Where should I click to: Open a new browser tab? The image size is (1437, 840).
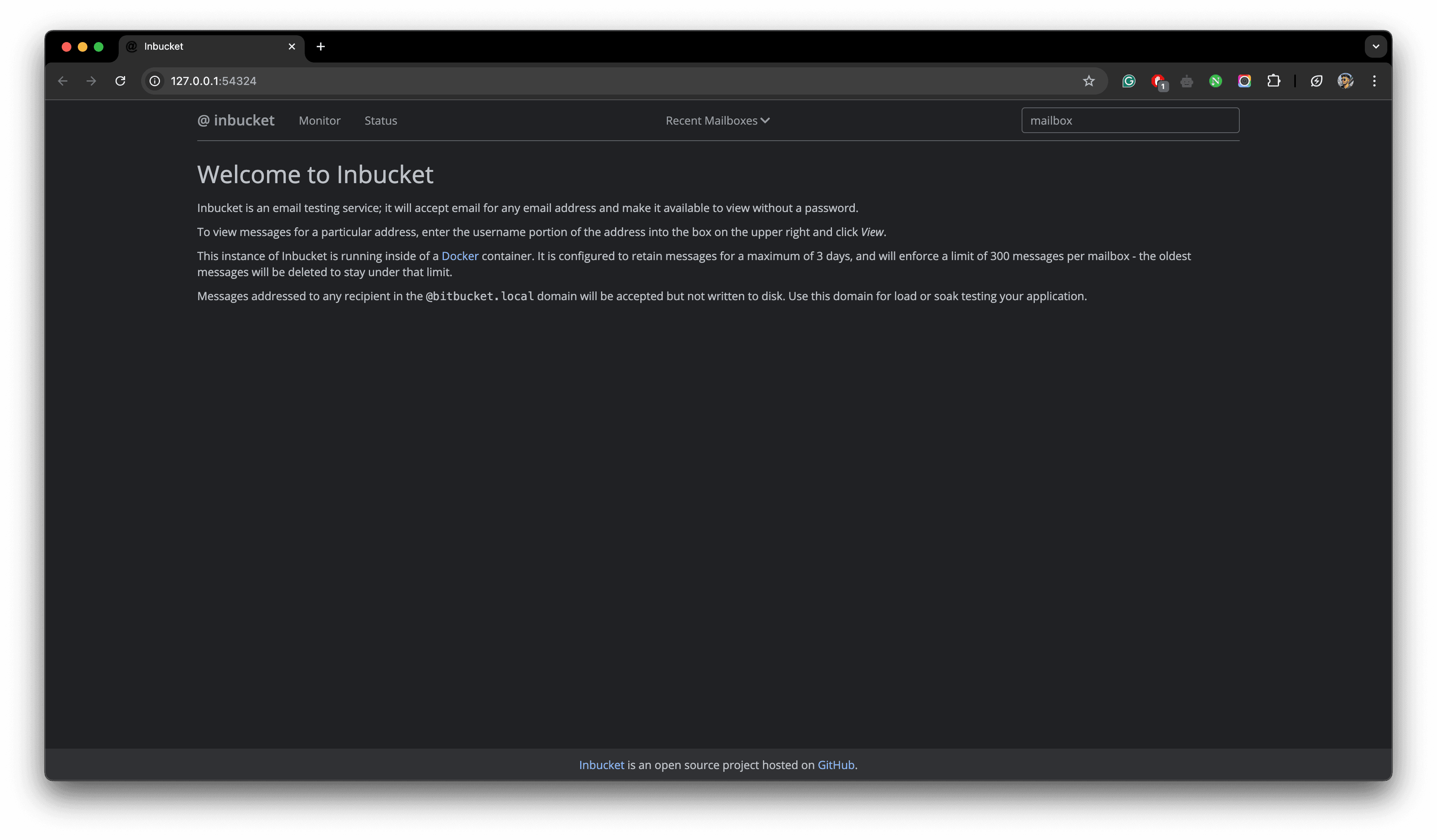[320, 47]
